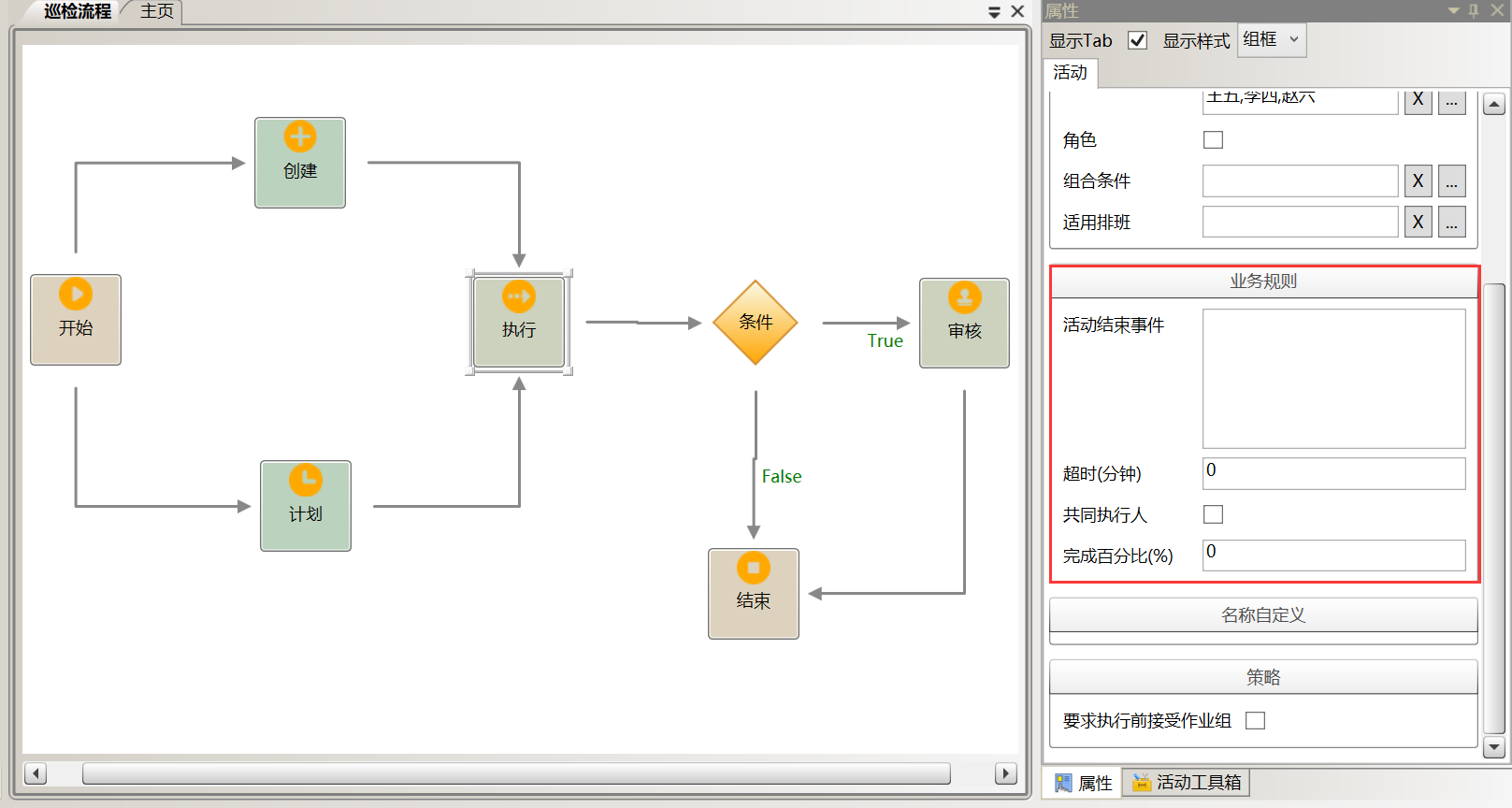This screenshot has width=1512, height=808.
Task: Check the 共同执行人 checkbox
Action: (x=1213, y=514)
